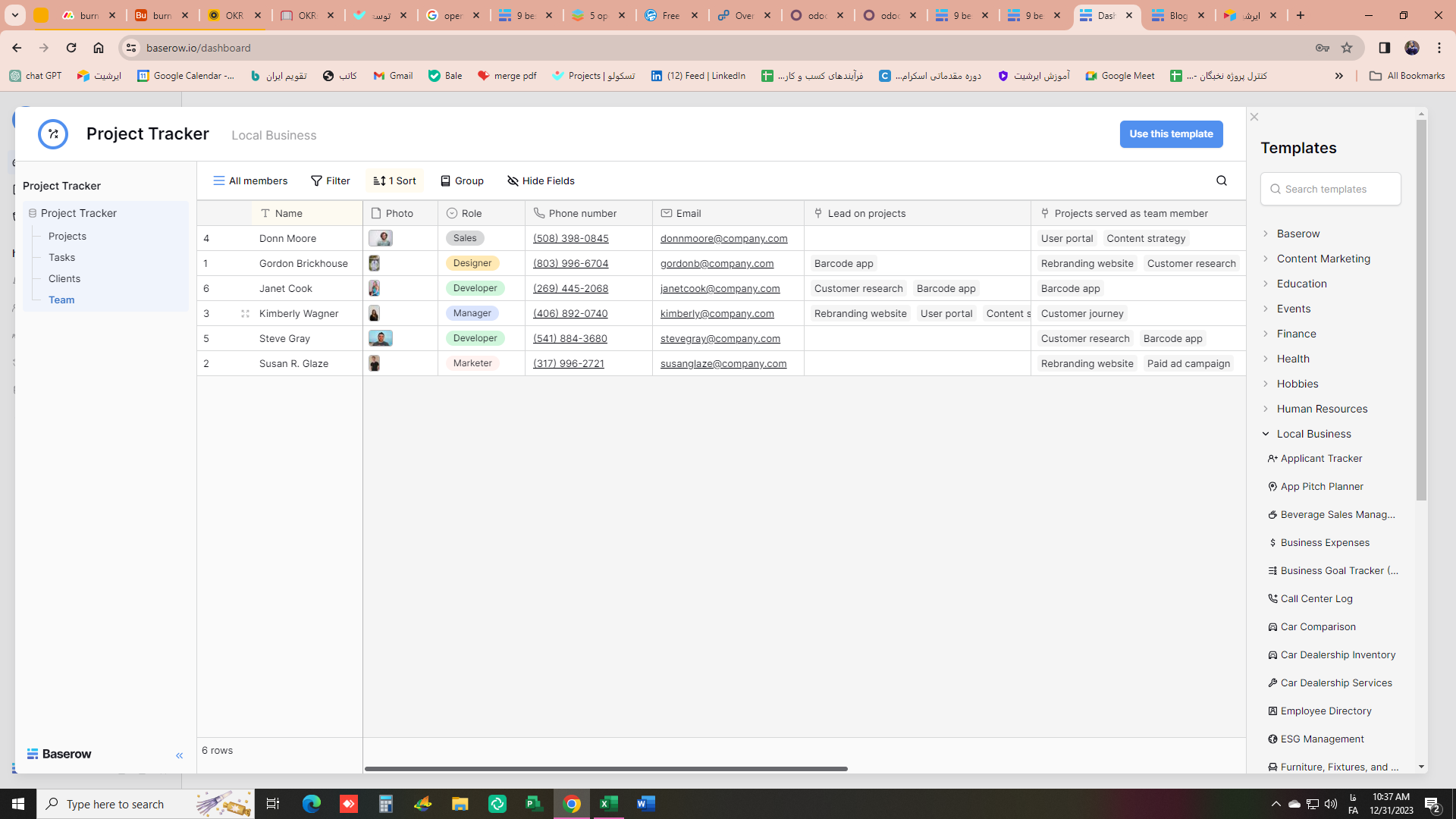
Task: Click the horizontal scrollbar under the grid
Action: [605, 768]
